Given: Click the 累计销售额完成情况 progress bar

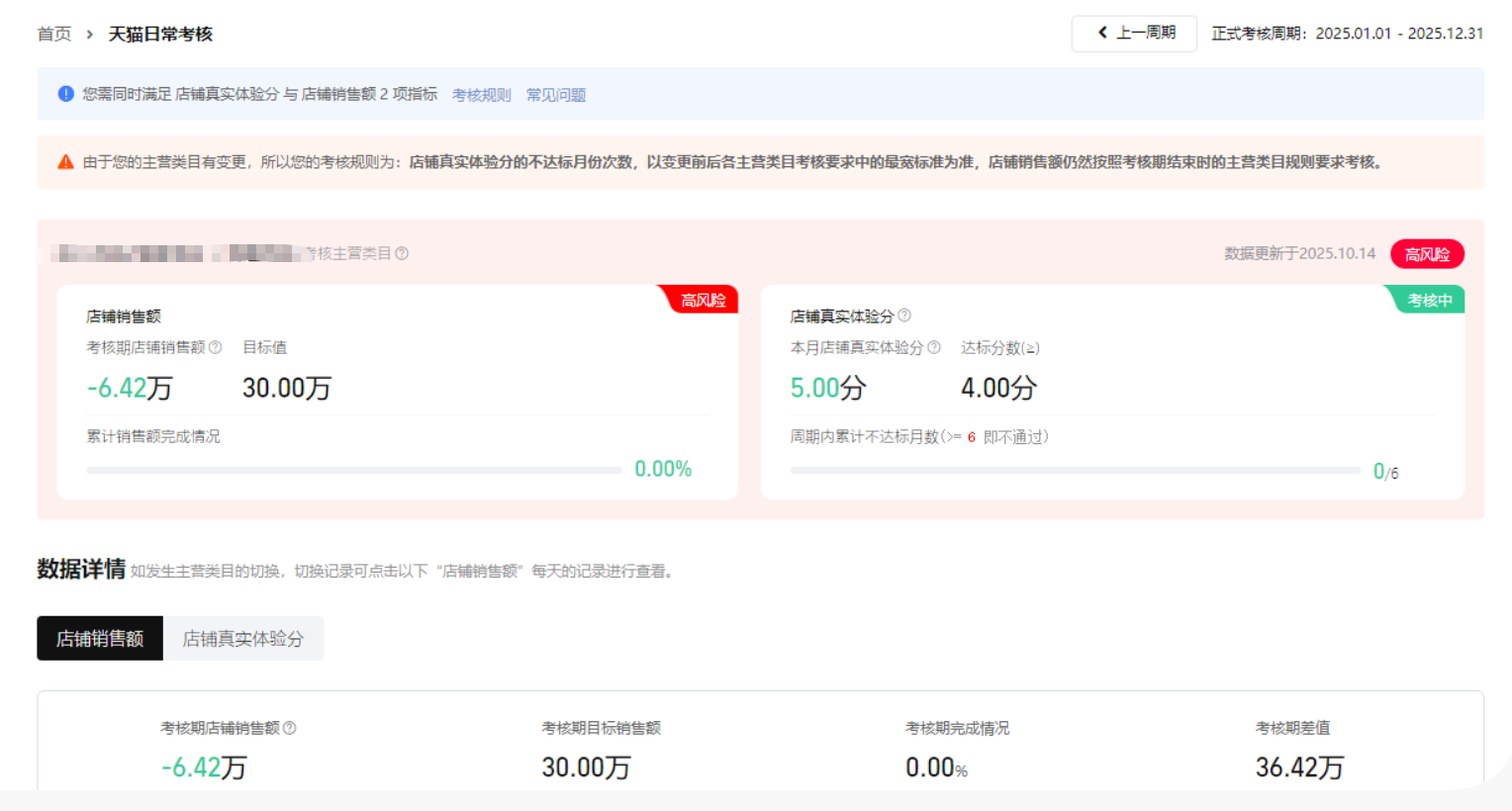Looking at the screenshot, I should [x=354, y=470].
